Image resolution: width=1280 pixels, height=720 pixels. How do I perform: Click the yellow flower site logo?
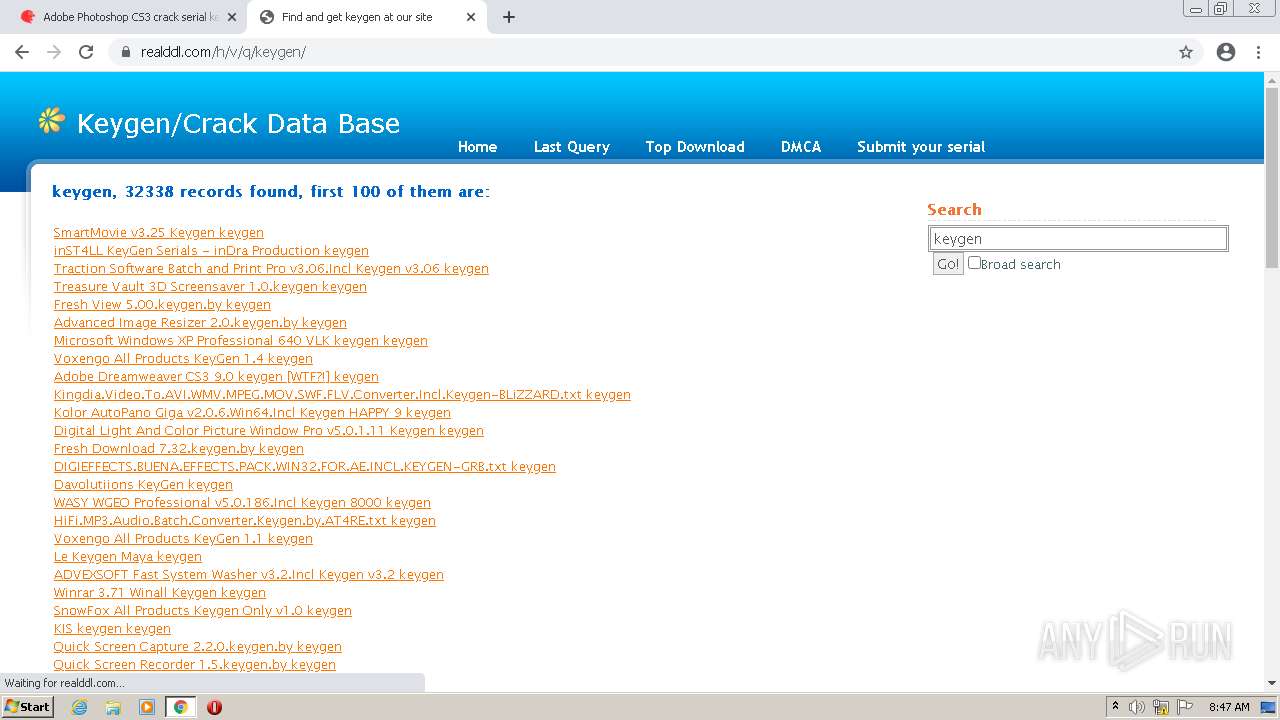pyautogui.click(x=52, y=121)
